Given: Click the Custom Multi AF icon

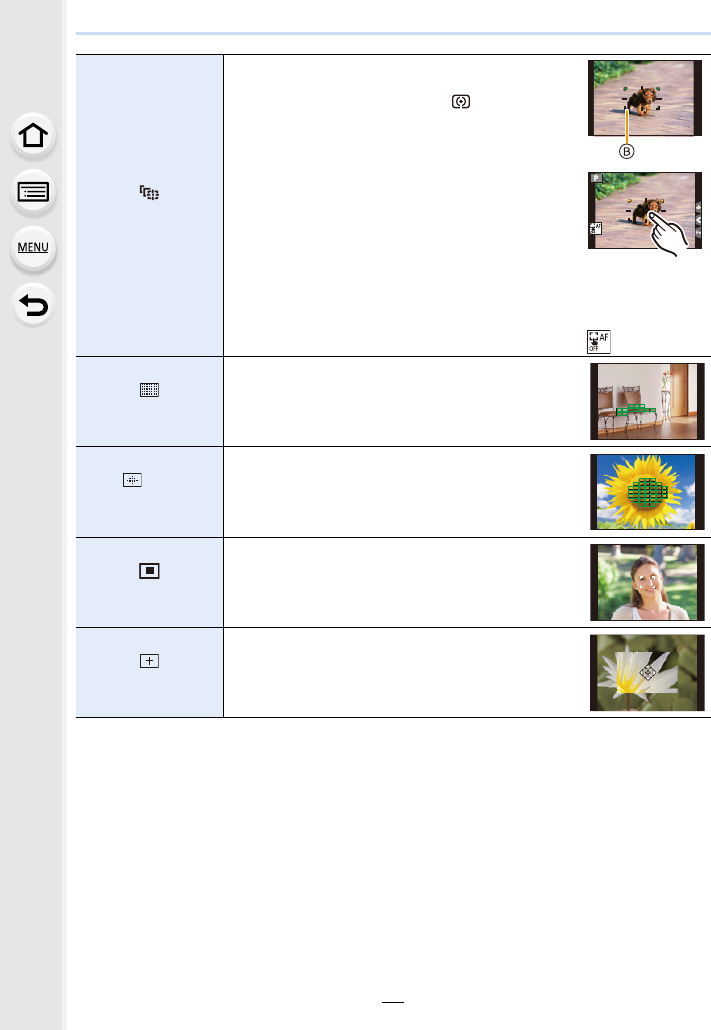Looking at the screenshot, I should 132,480.
